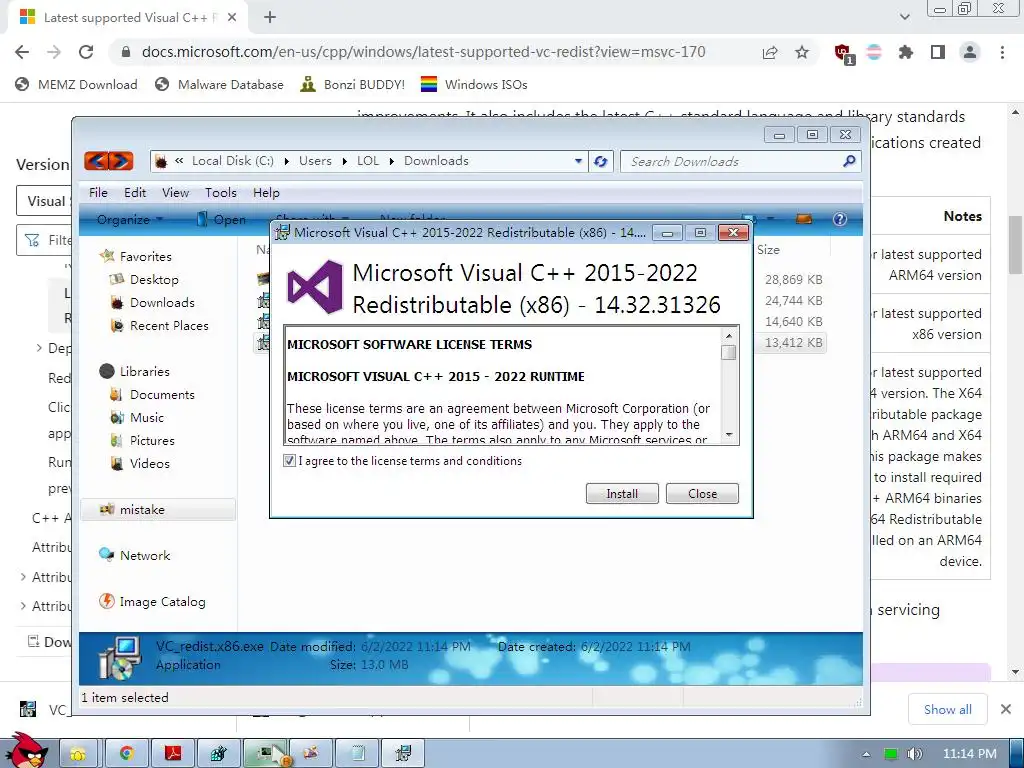Expand breadcrumb arrow after Users
Screen dimensions: 1024x768
345,161
